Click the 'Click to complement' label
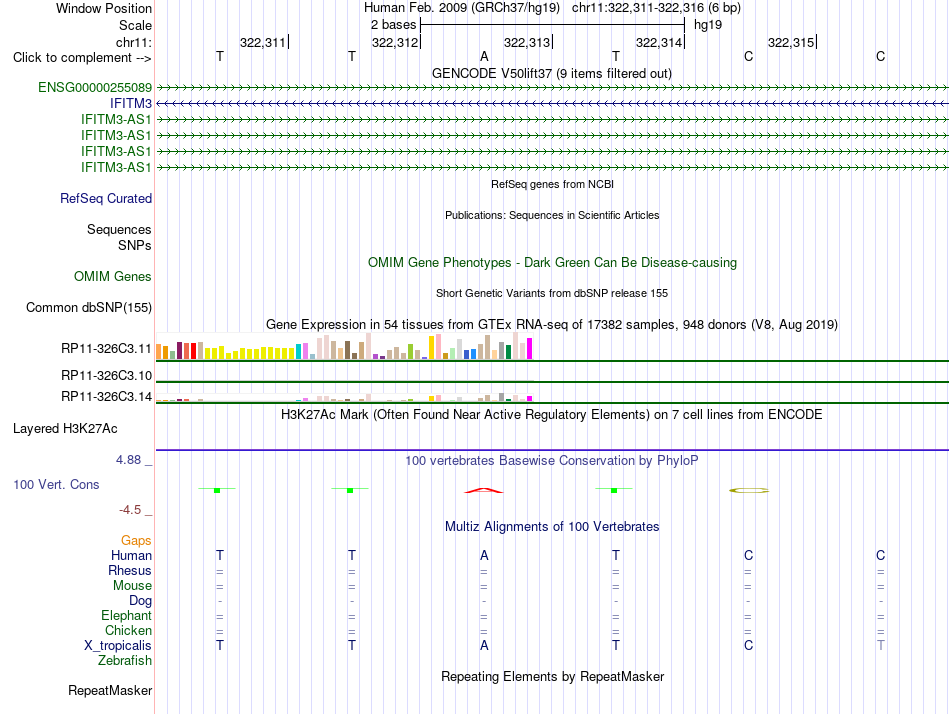 tap(82, 58)
